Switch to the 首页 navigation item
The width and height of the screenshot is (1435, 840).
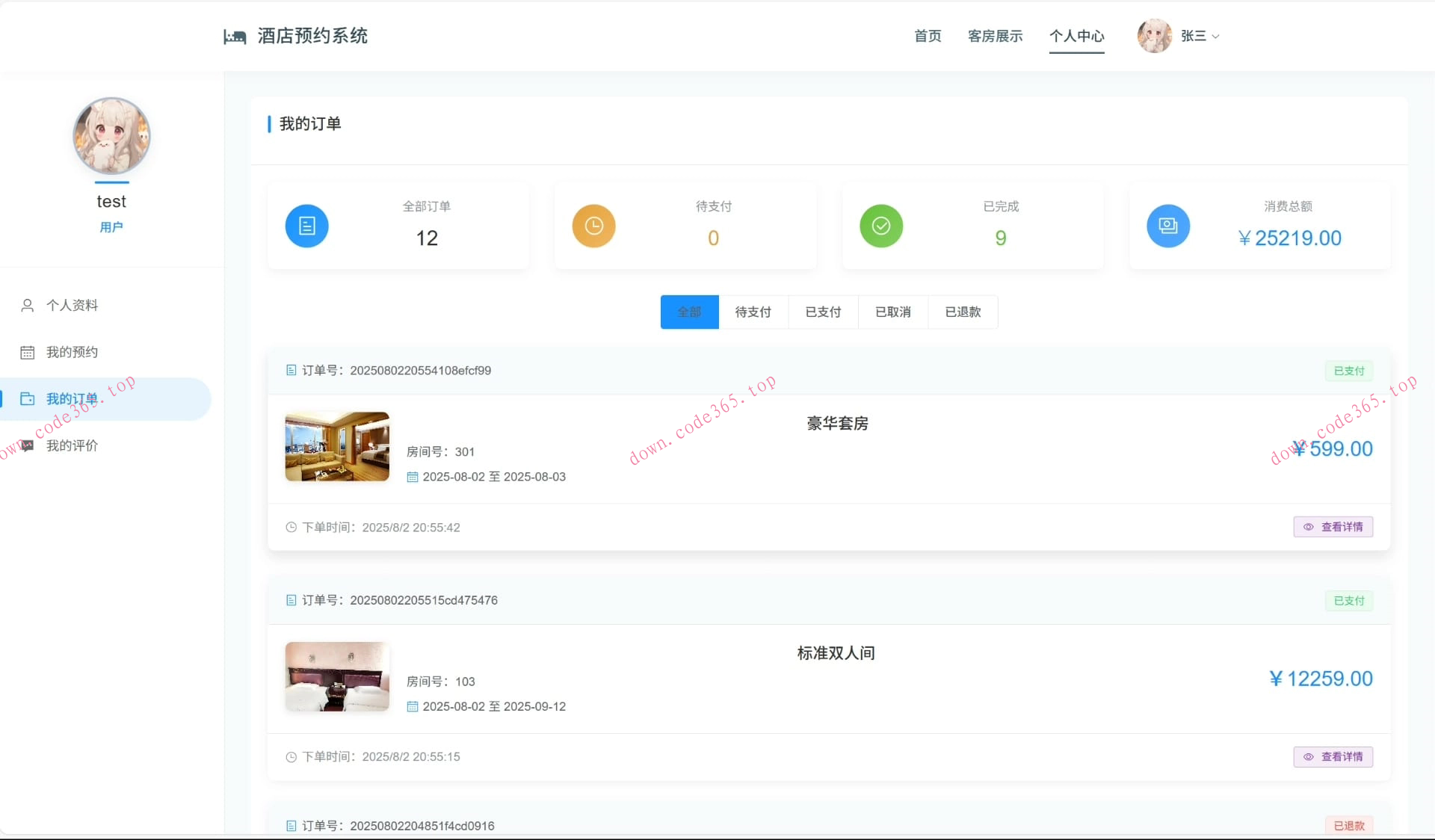[x=927, y=36]
